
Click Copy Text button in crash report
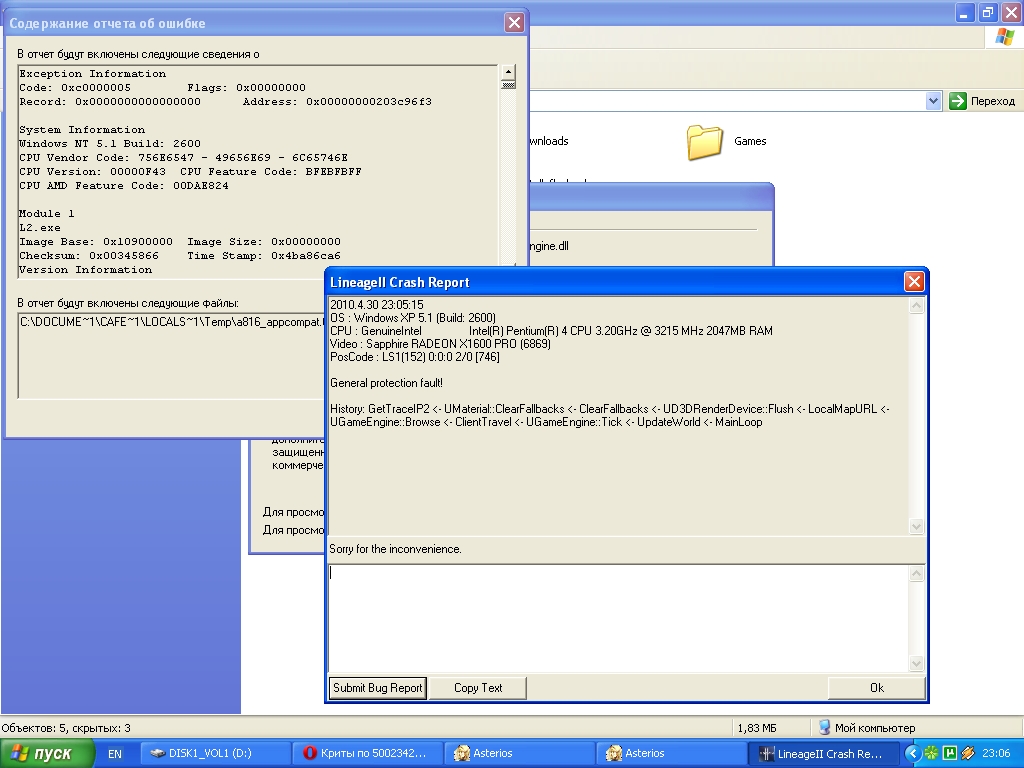(x=477, y=688)
